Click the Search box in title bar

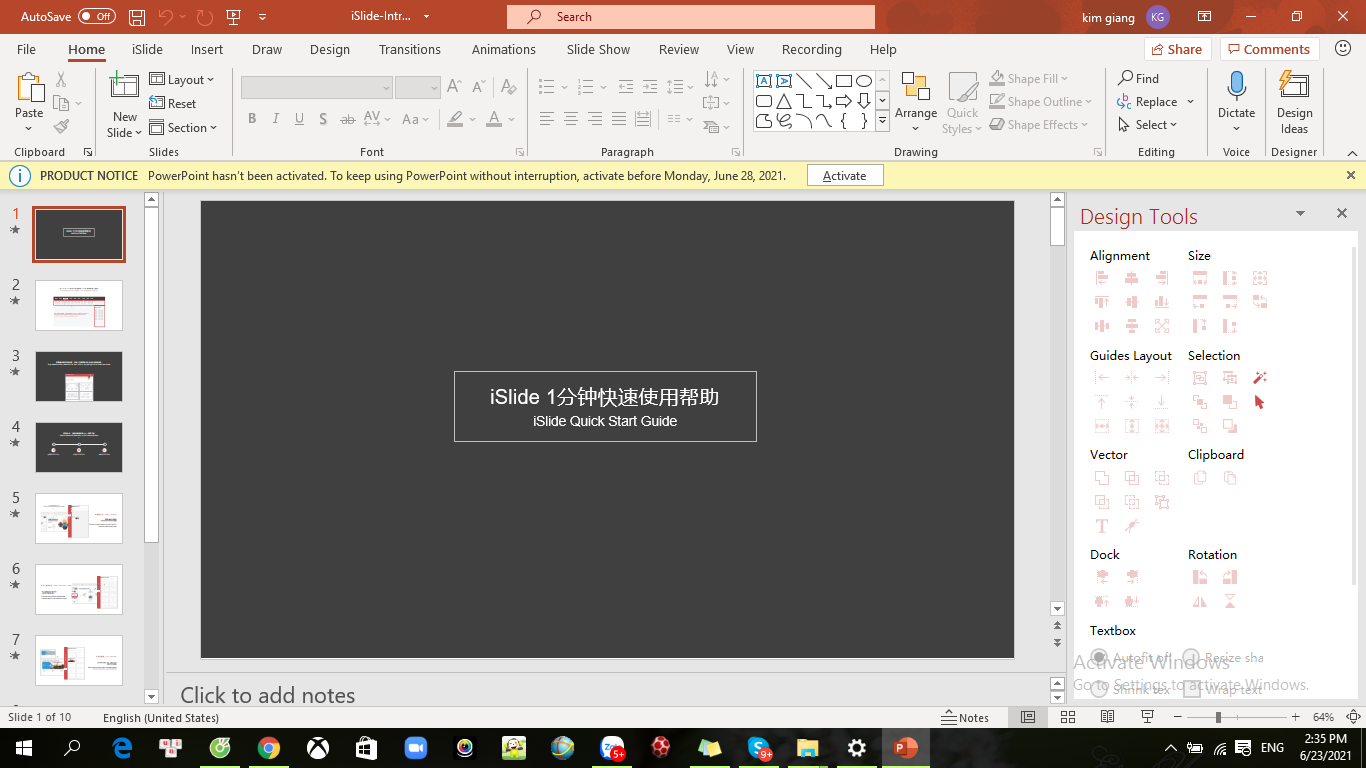coord(691,17)
